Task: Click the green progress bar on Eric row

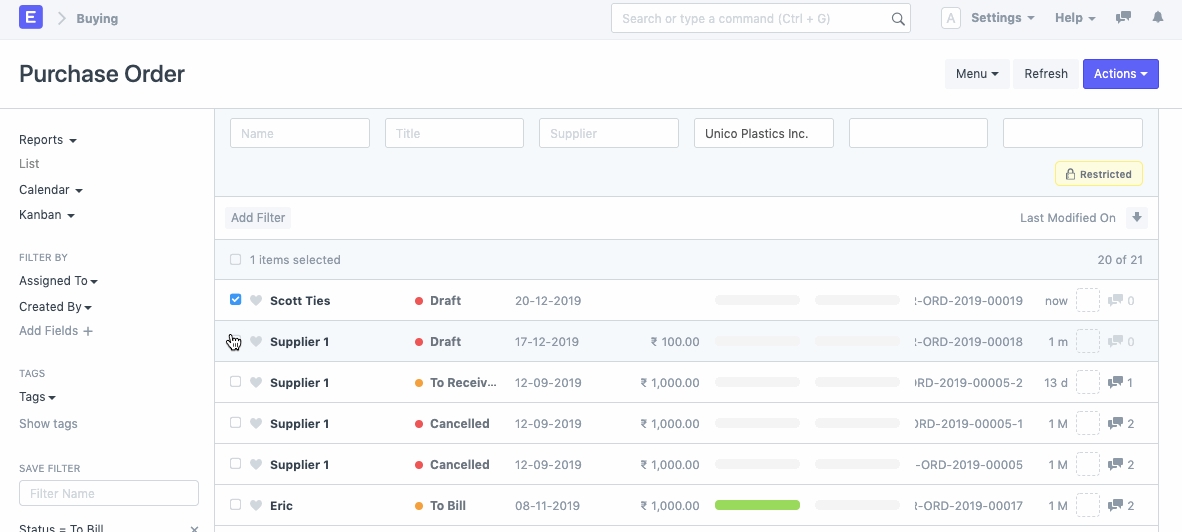Action: [x=757, y=506]
